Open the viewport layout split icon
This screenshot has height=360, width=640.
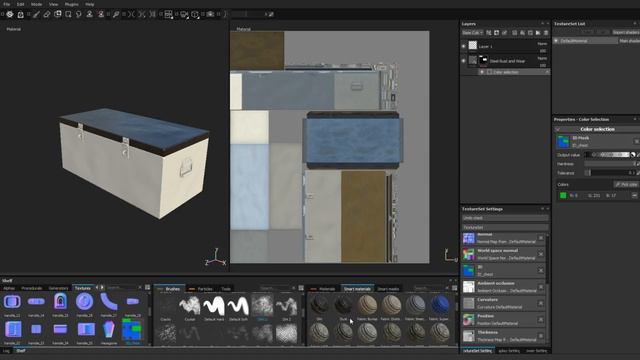[x=168, y=14]
